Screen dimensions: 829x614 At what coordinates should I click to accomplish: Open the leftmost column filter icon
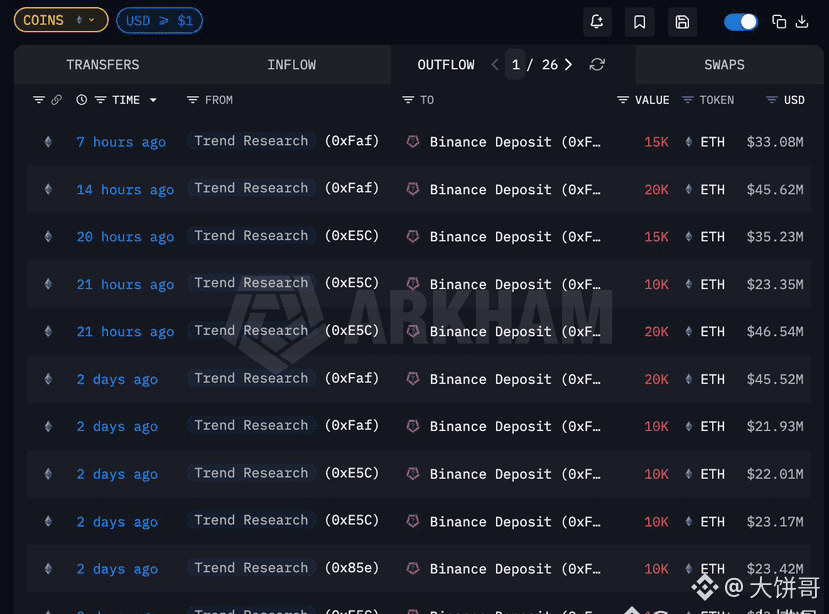point(39,100)
